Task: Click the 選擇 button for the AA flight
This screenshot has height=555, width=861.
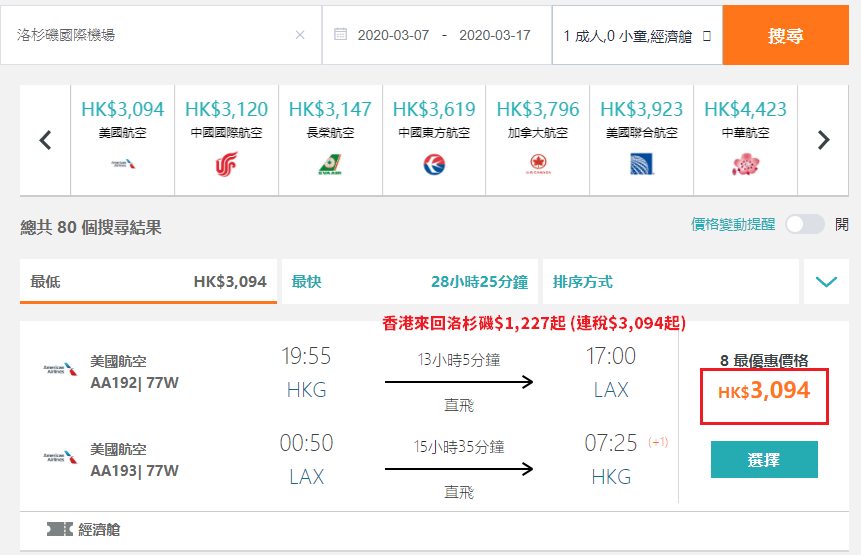Action: pos(764,459)
